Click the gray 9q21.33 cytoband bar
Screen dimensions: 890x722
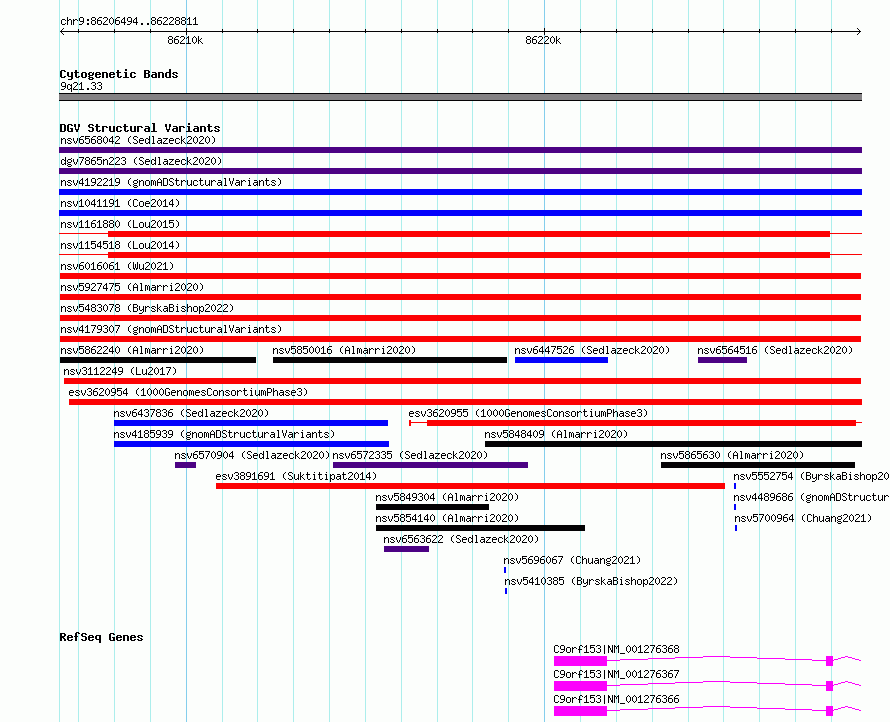tap(460, 97)
